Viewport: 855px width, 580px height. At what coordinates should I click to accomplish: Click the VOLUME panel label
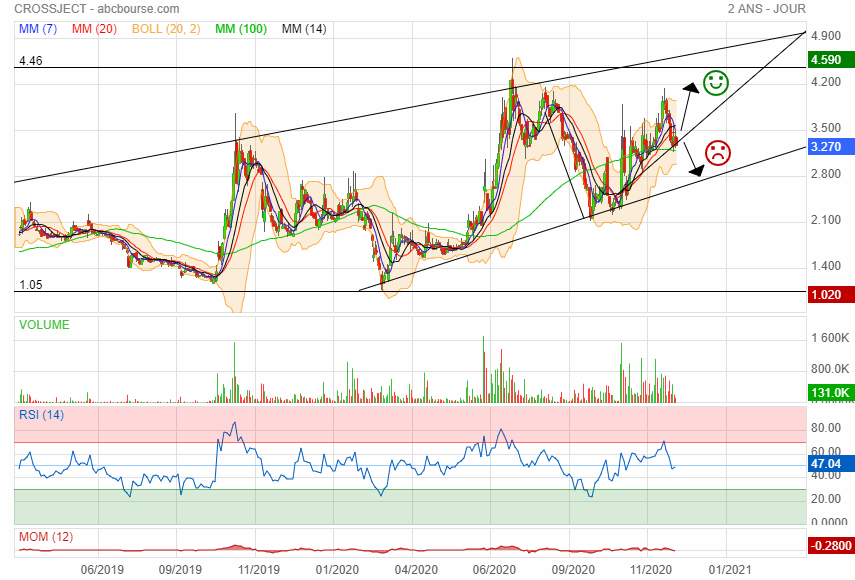[x=44, y=325]
